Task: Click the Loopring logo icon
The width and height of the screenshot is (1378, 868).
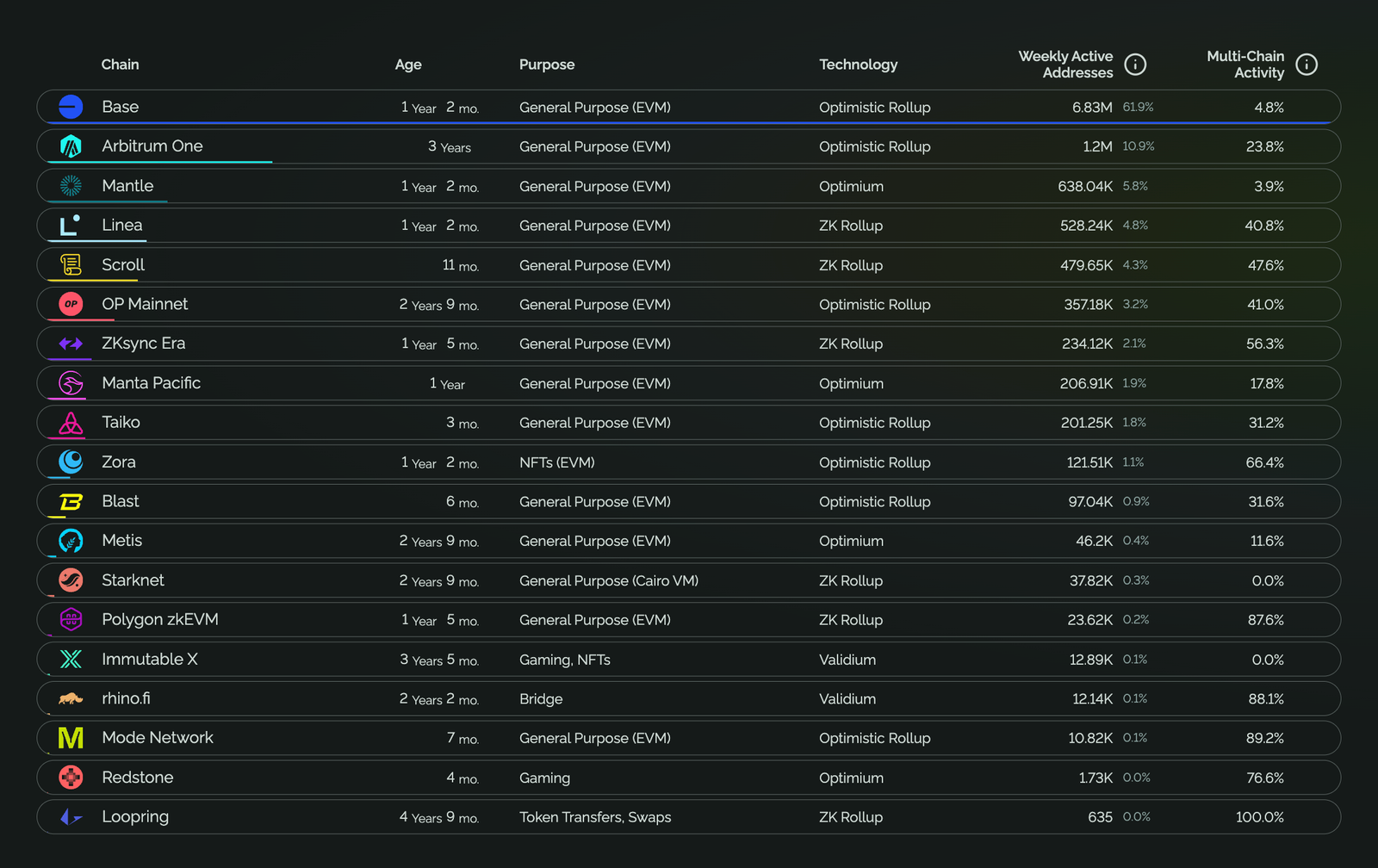Action: click(71, 816)
